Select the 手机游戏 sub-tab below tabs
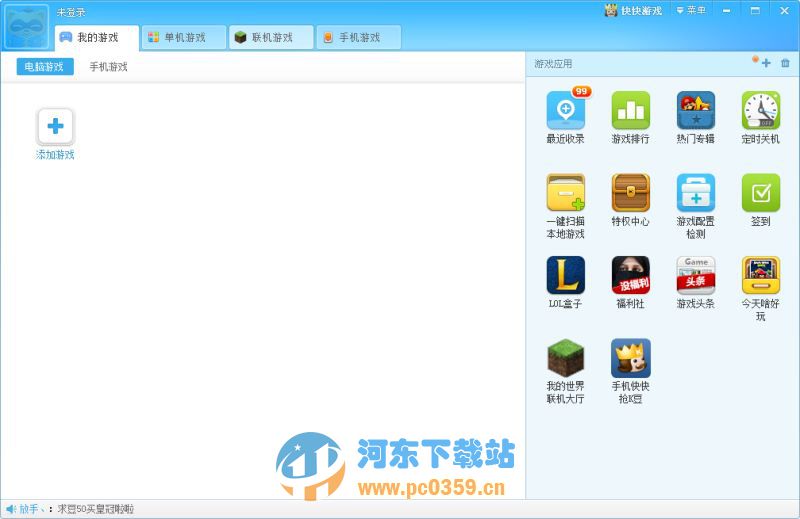 point(108,67)
